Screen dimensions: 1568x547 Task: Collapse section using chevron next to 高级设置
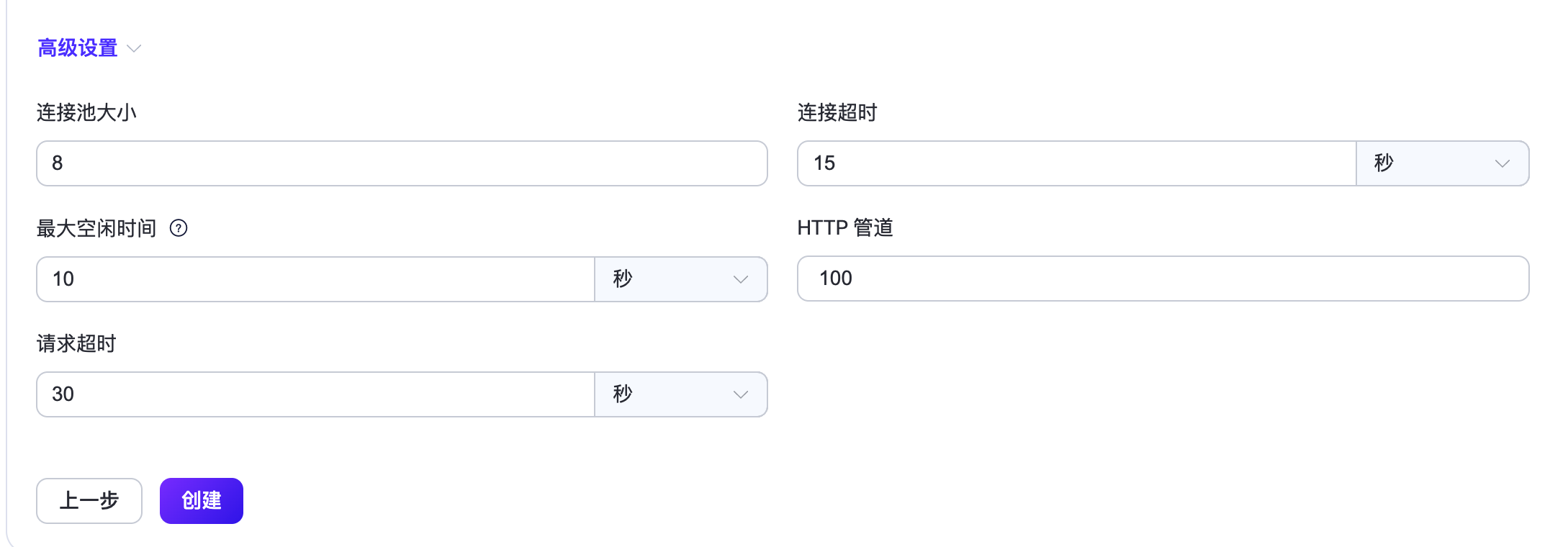tap(134, 48)
